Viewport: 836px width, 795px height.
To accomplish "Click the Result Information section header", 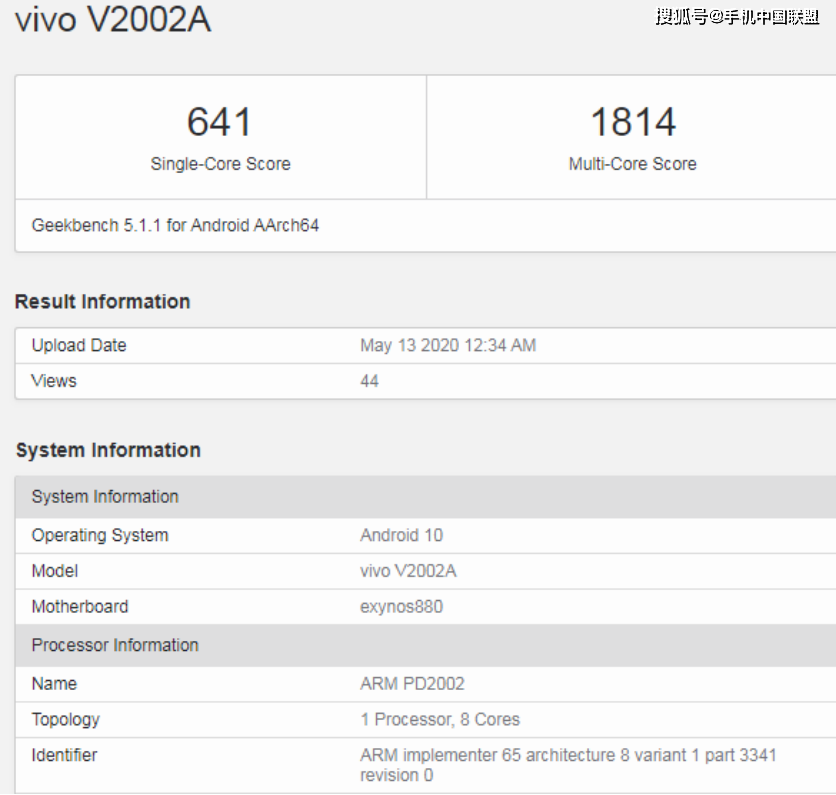I will coord(102,301).
